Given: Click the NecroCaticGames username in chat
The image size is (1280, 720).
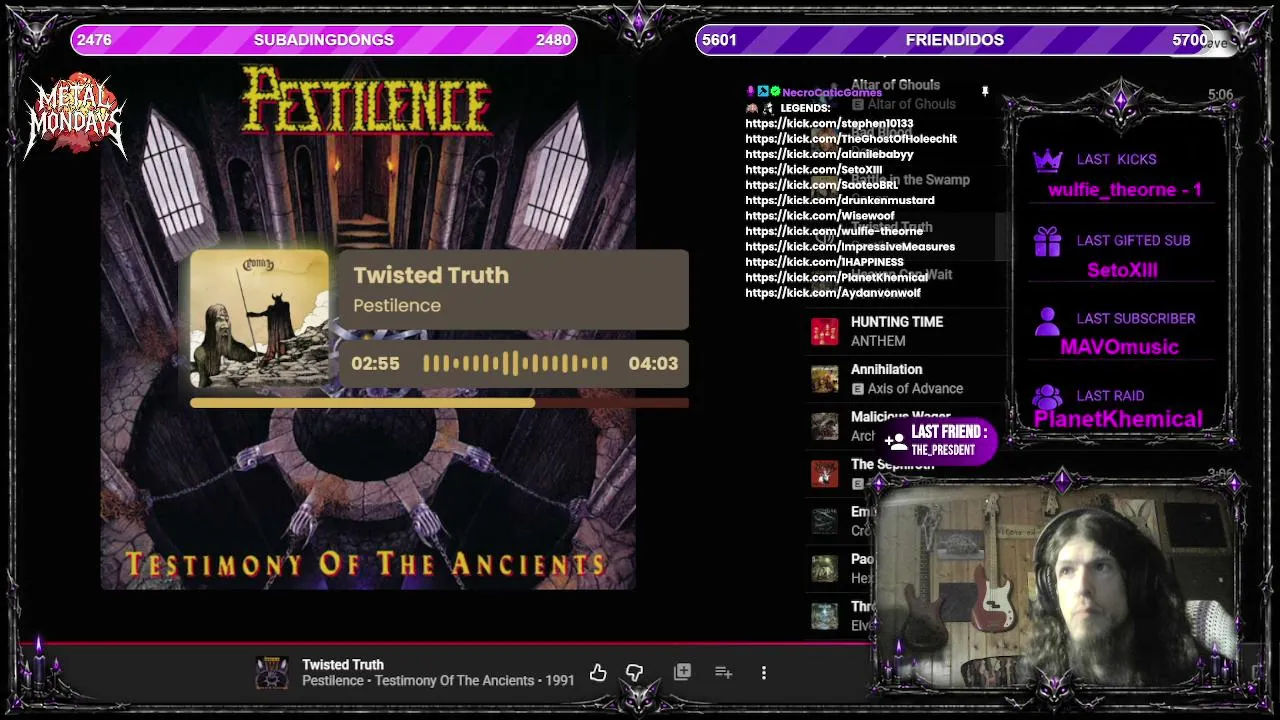Looking at the screenshot, I should pos(832,92).
